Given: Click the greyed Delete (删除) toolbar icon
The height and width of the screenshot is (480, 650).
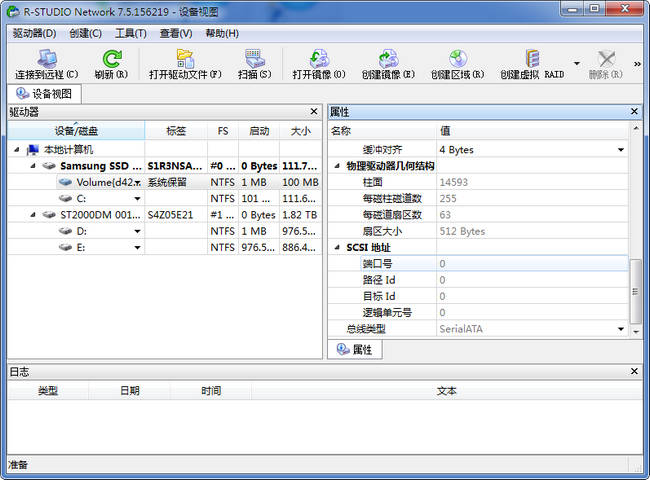Looking at the screenshot, I should coord(606,59).
